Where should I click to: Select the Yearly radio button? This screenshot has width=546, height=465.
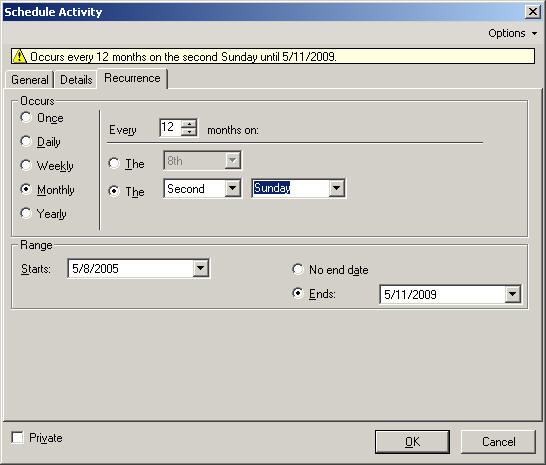click(26, 213)
